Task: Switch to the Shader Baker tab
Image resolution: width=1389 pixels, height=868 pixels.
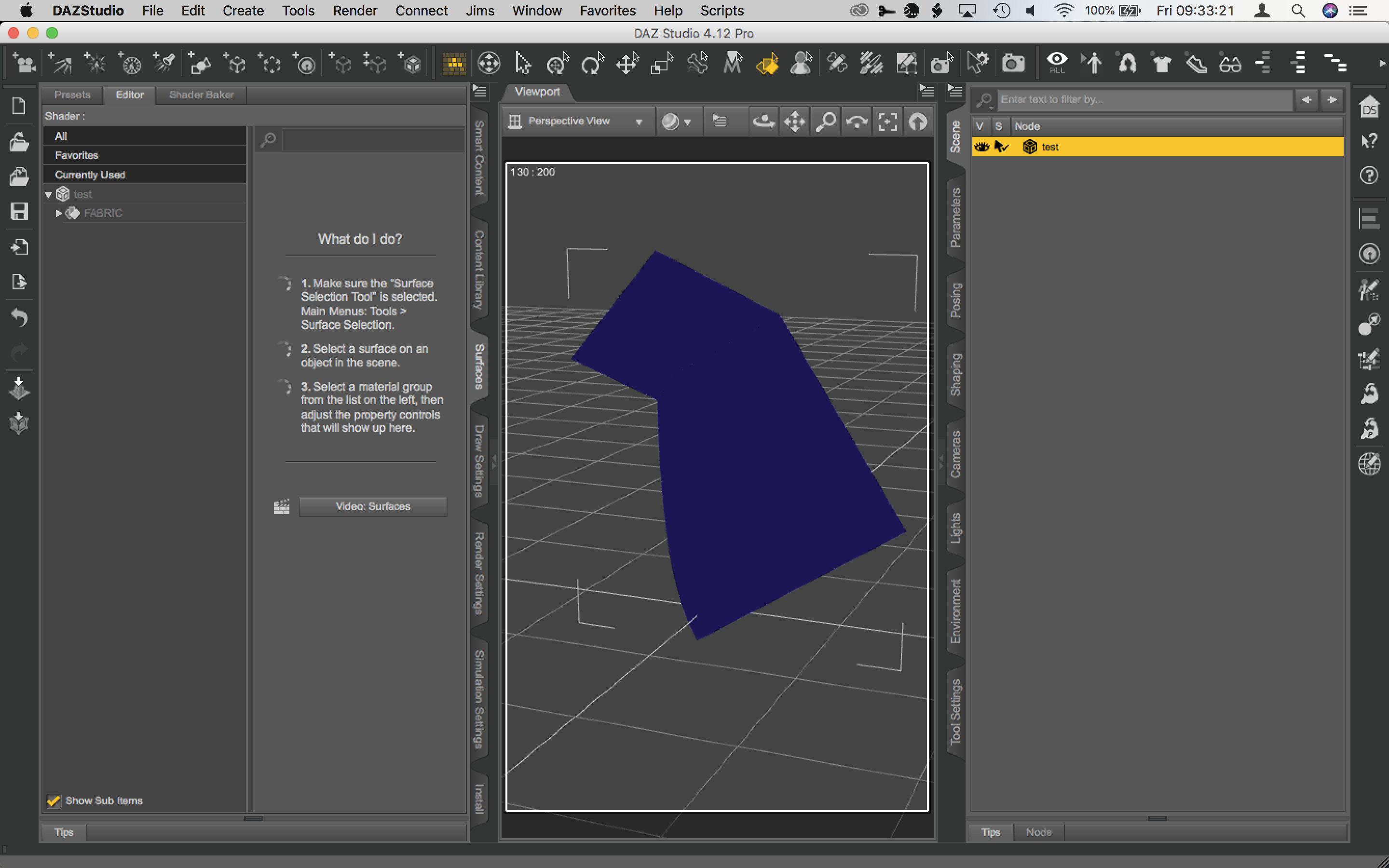Action: pyautogui.click(x=201, y=95)
